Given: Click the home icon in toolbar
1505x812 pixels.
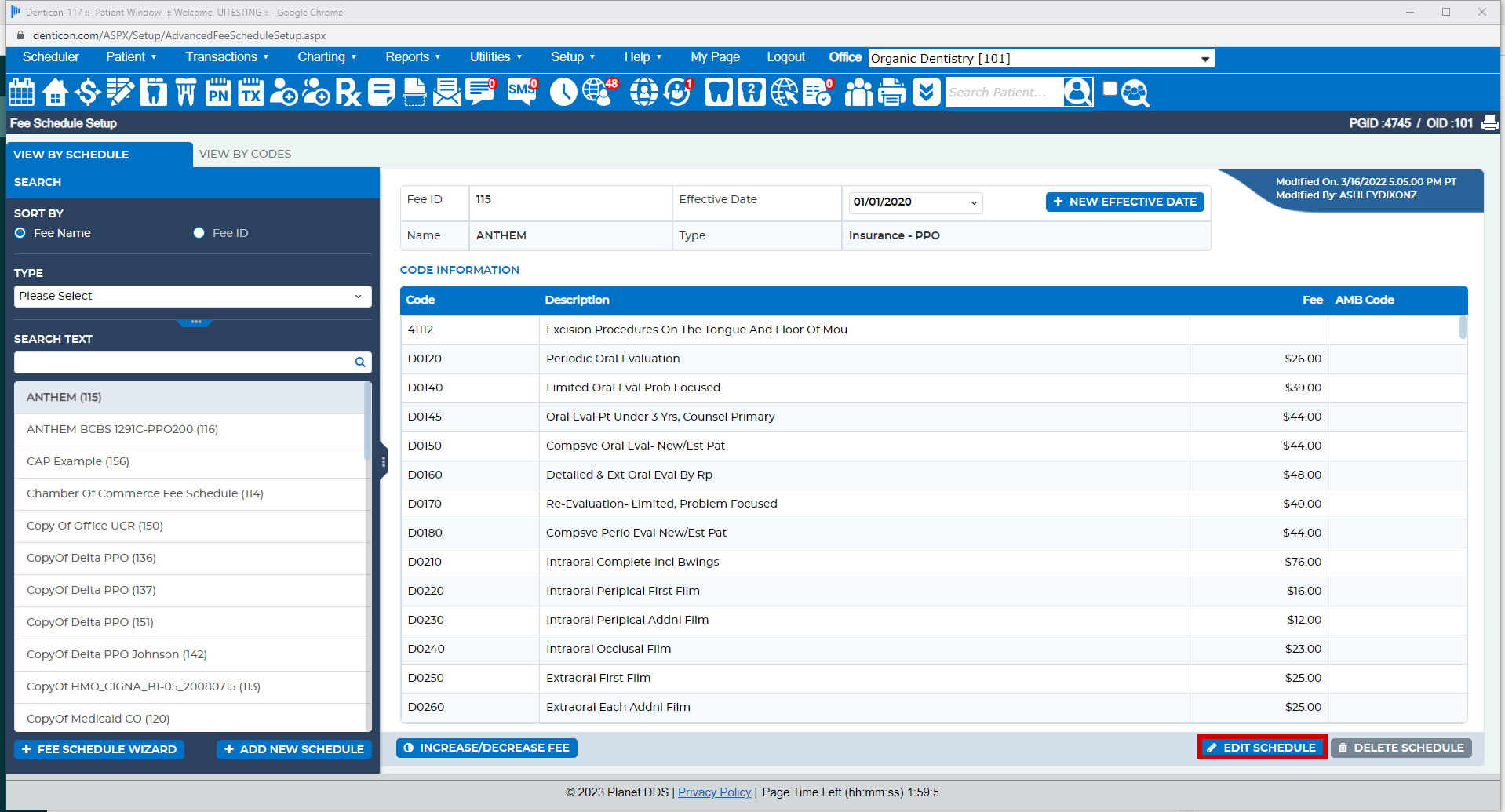Looking at the screenshot, I should tap(55, 93).
